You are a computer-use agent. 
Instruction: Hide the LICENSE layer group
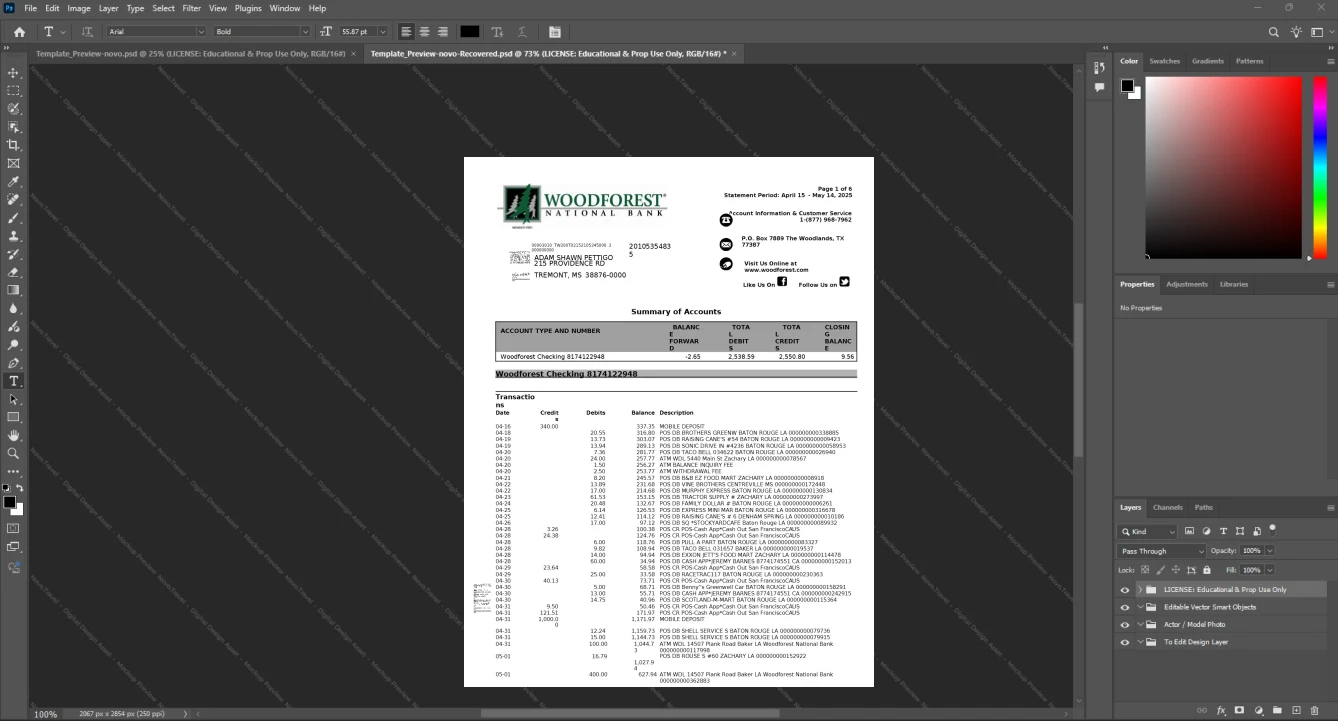coord(1125,590)
